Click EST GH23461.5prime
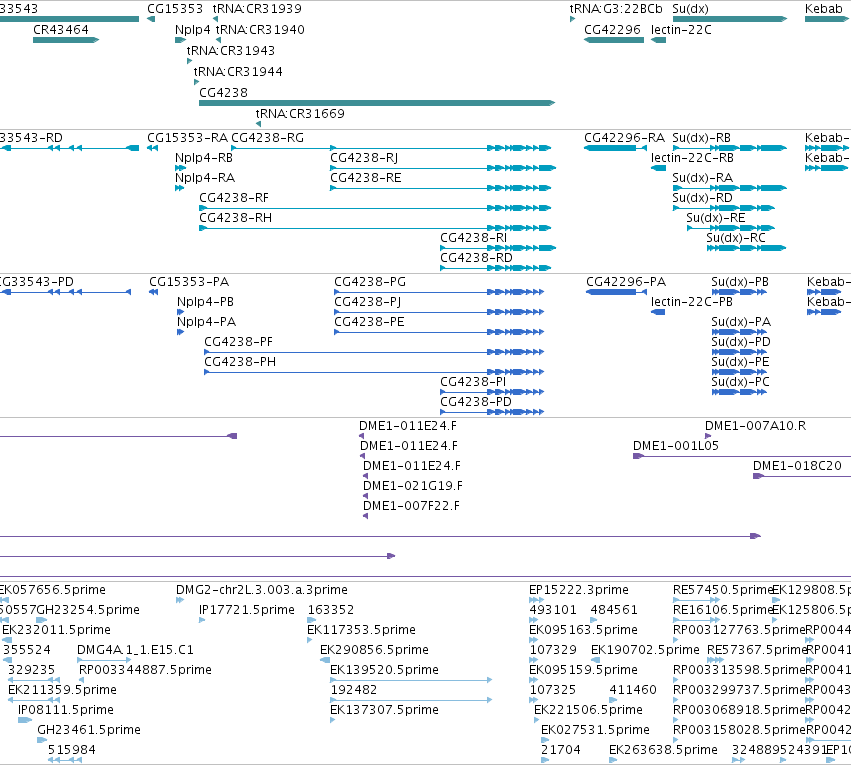The image size is (851, 765). 88,730
